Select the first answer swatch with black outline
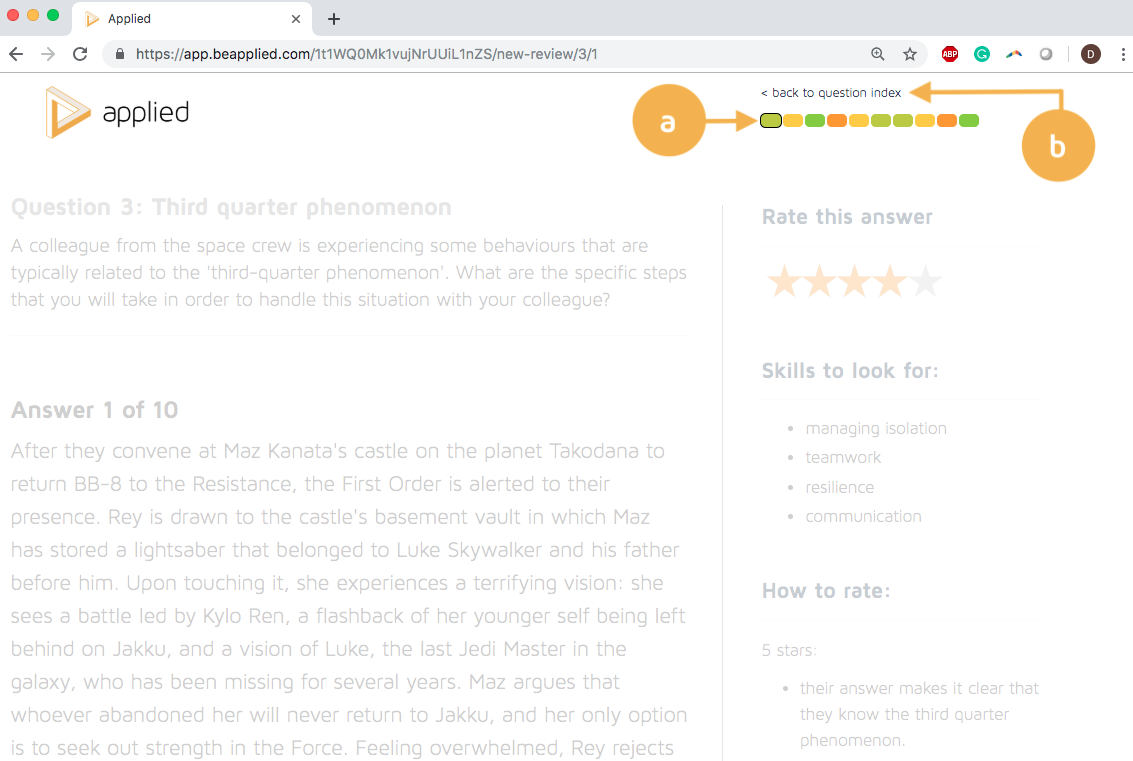This screenshot has width=1133, height=761. (770, 121)
